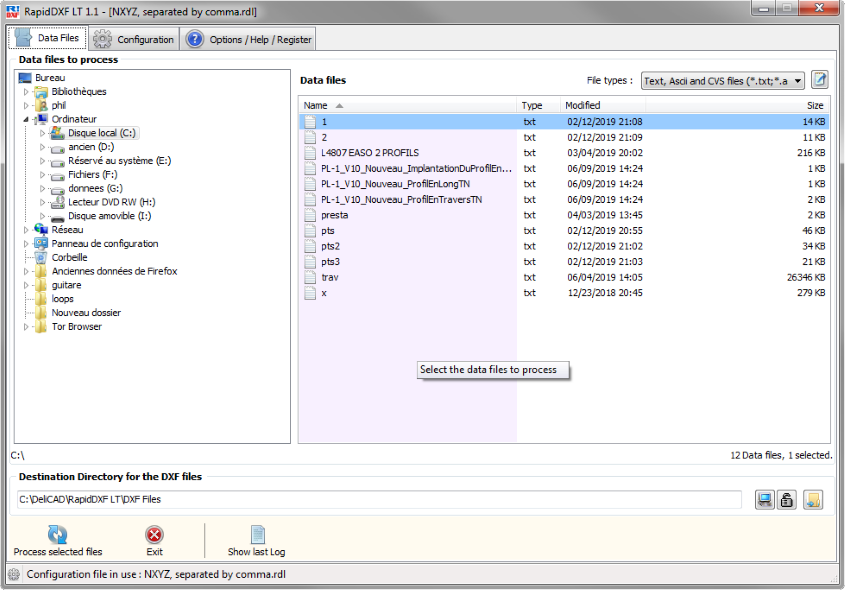Click the 26346 KB size cell
This screenshot has width=845, height=590.
(x=806, y=277)
